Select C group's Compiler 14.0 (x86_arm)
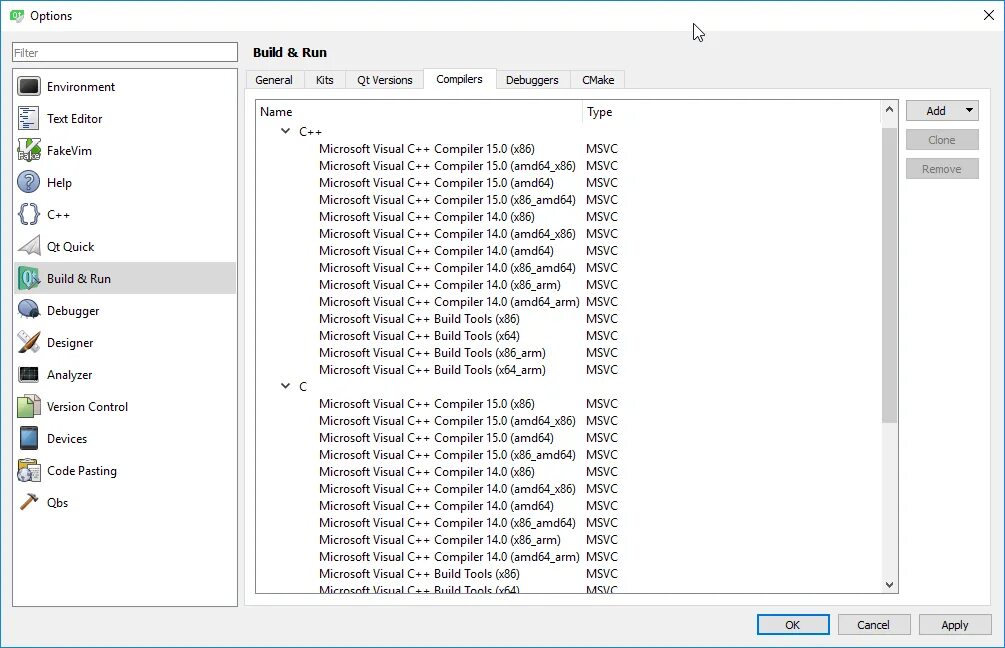The width and height of the screenshot is (1005, 648). 440,540
